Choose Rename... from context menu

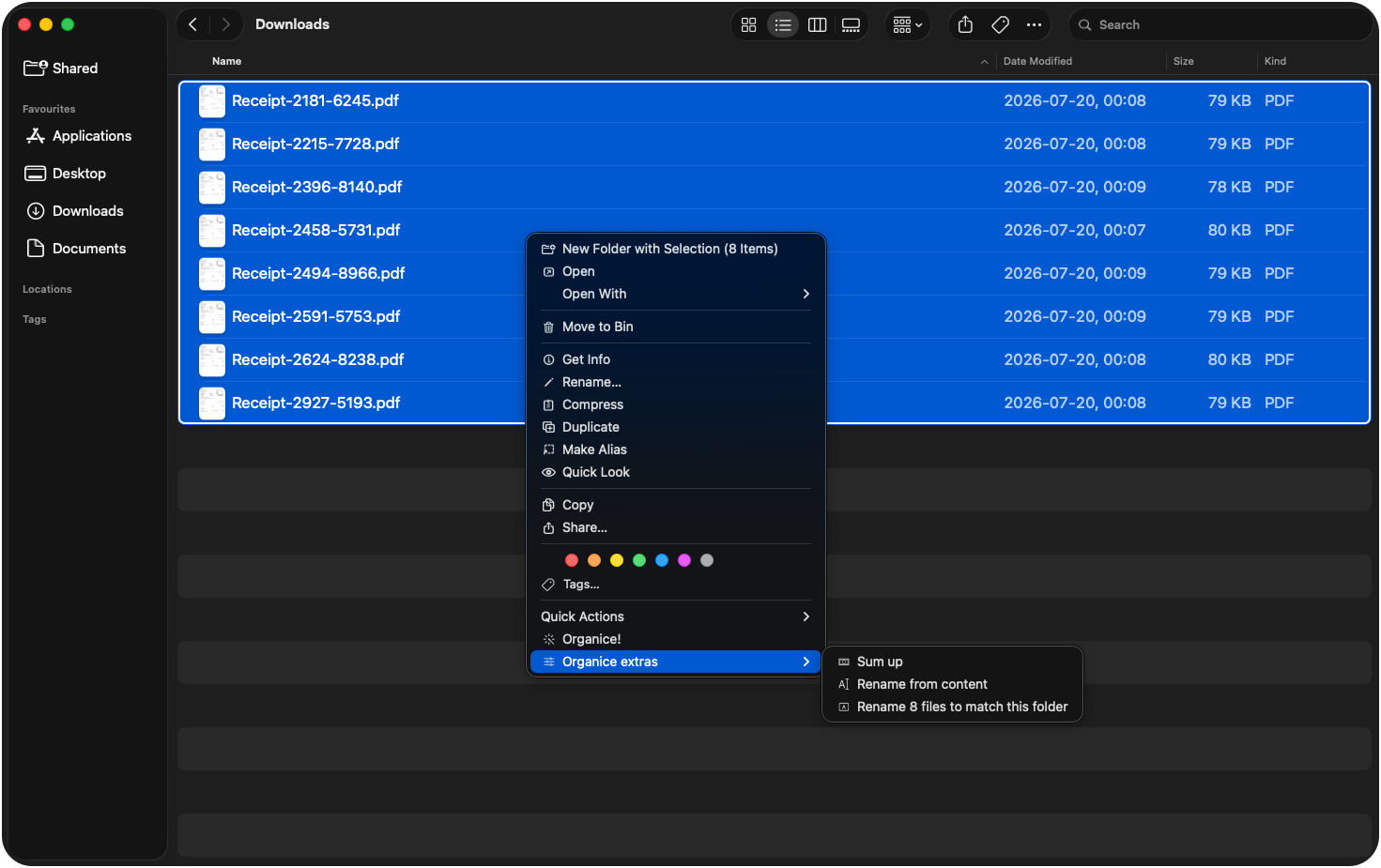click(676, 382)
